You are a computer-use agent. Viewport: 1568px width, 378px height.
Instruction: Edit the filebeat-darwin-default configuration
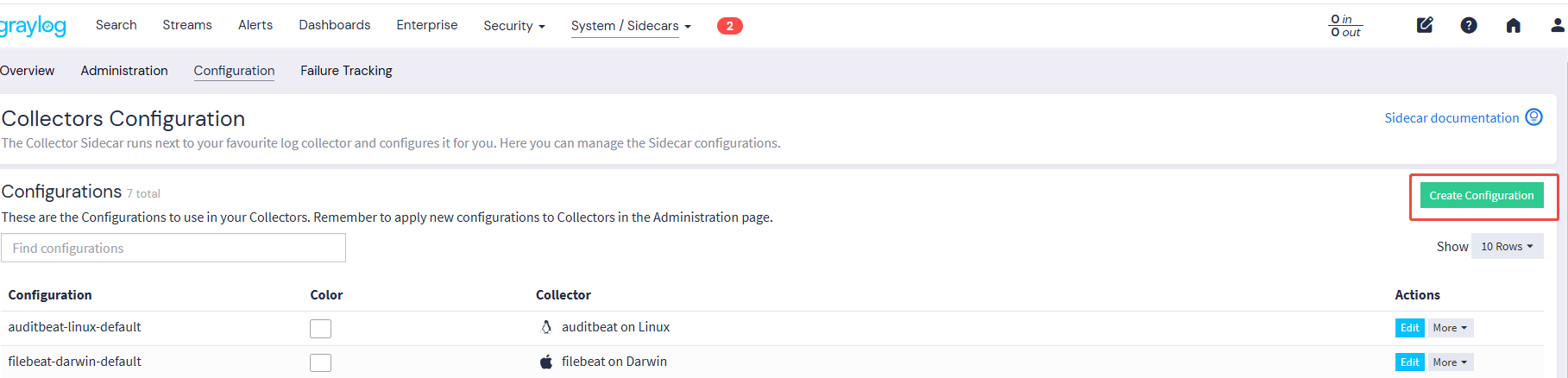click(x=1409, y=362)
